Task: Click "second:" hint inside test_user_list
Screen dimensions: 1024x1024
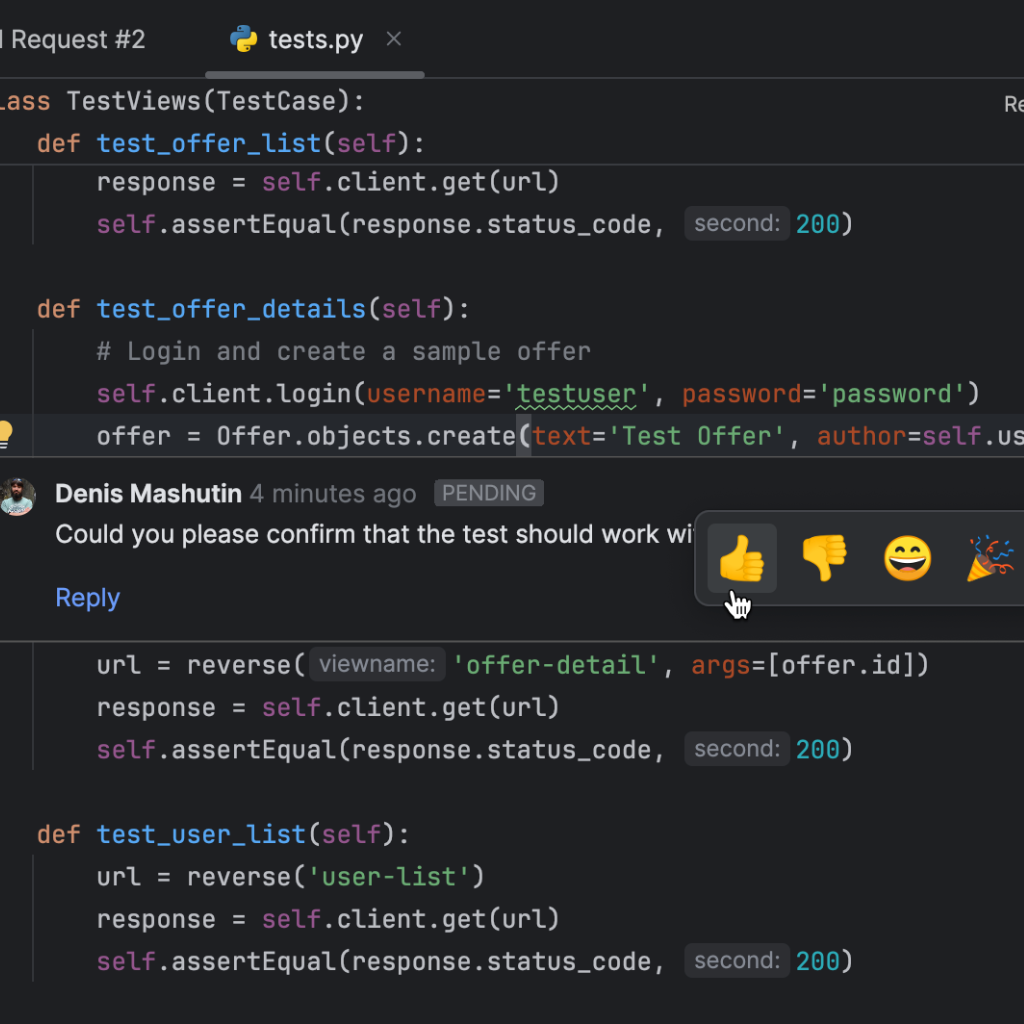Action: click(x=736, y=961)
